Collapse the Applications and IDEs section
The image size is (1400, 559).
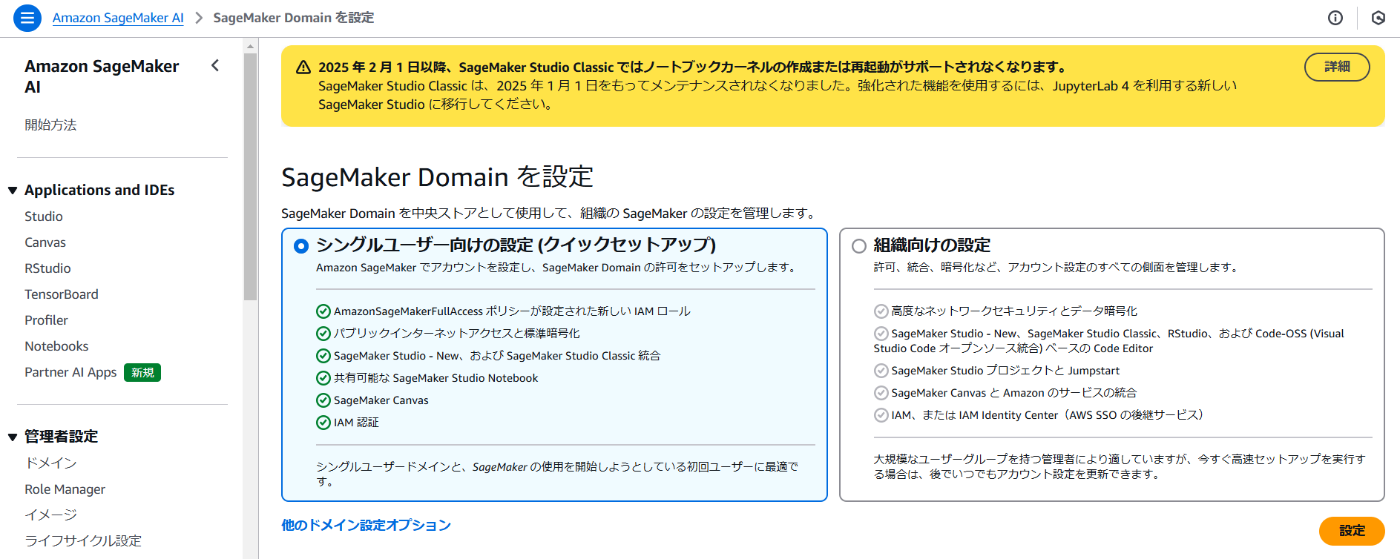[x=13, y=190]
